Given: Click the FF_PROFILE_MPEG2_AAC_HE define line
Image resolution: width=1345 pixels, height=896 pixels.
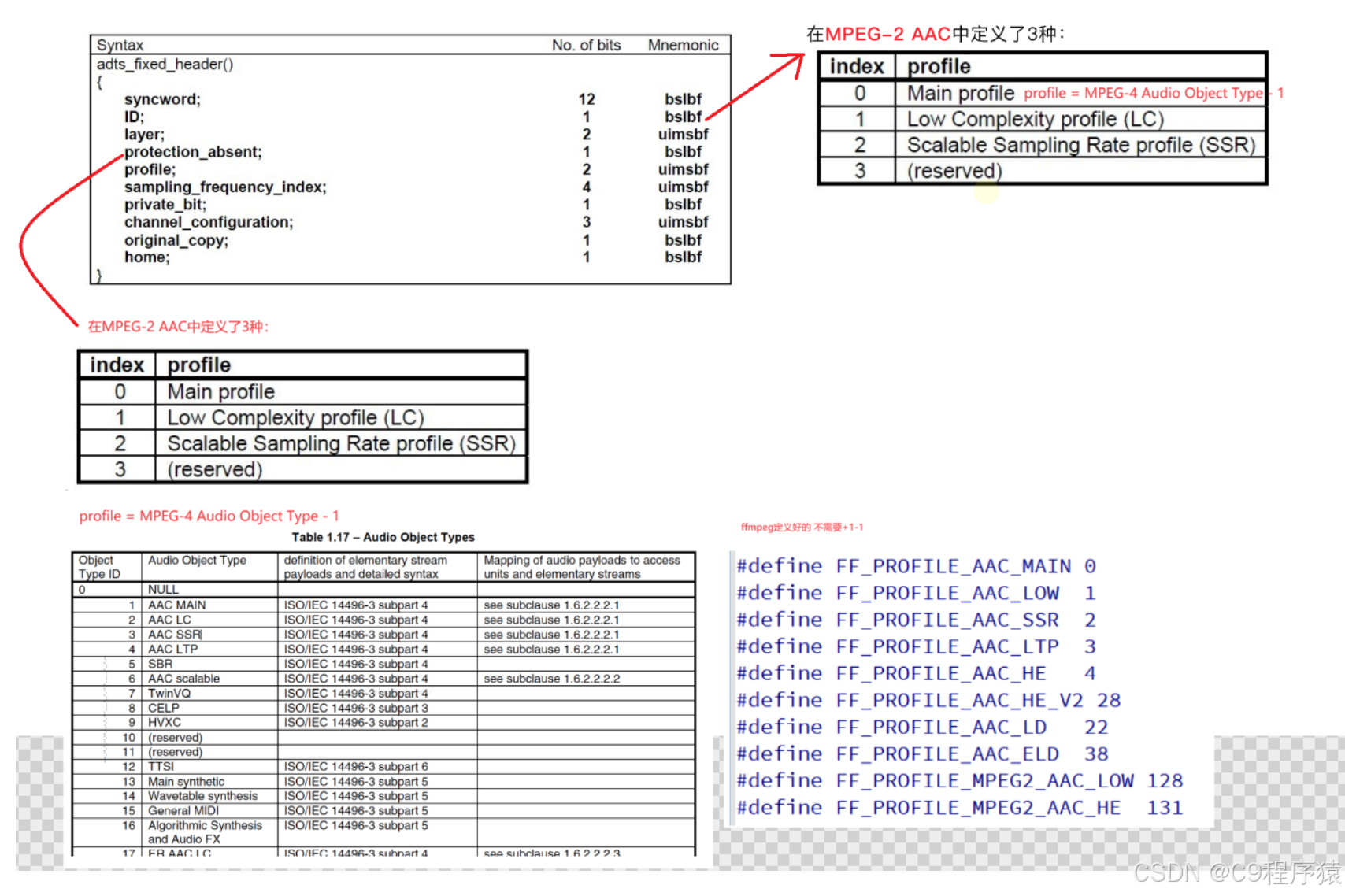Looking at the screenshot, I should (960, 807).
